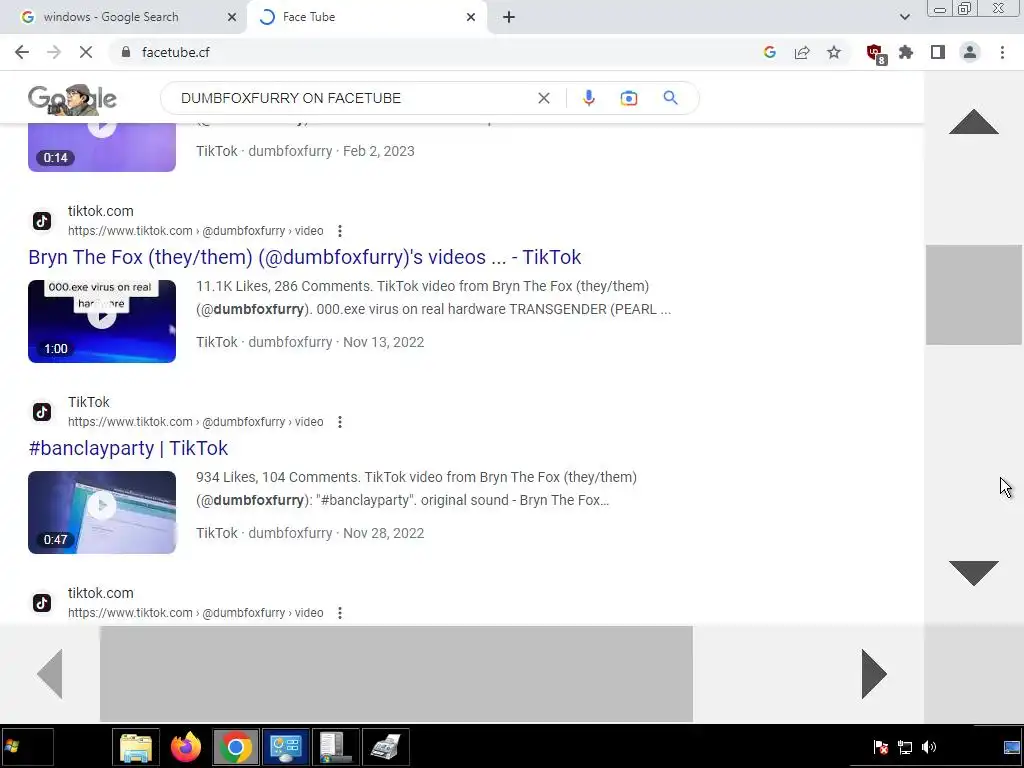This screenshot has width=1024, height=768.
Task: Open the Windows Start button
Action: (x=26, y=746)
